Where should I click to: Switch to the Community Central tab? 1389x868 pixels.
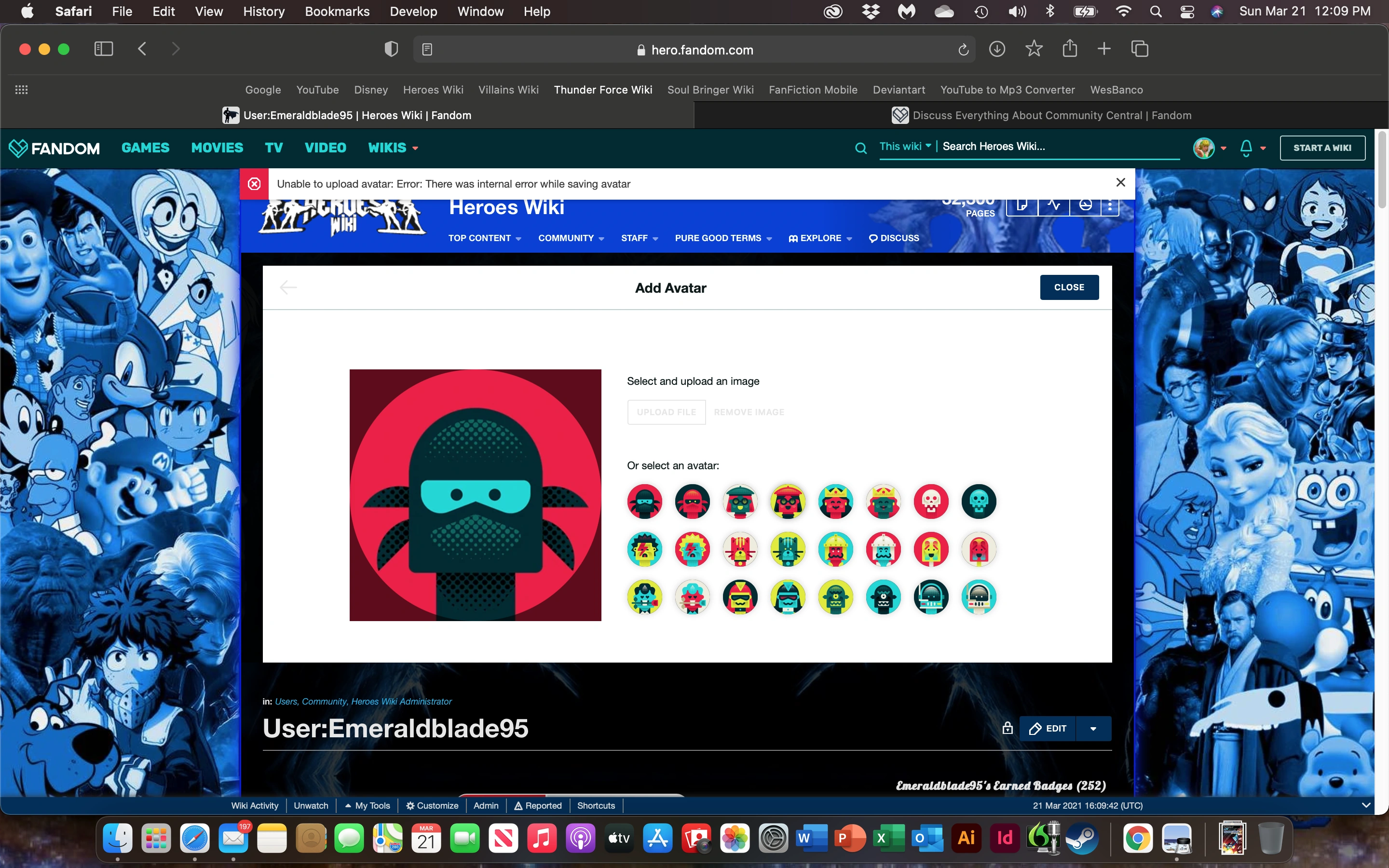click(x=1041, y=115)
